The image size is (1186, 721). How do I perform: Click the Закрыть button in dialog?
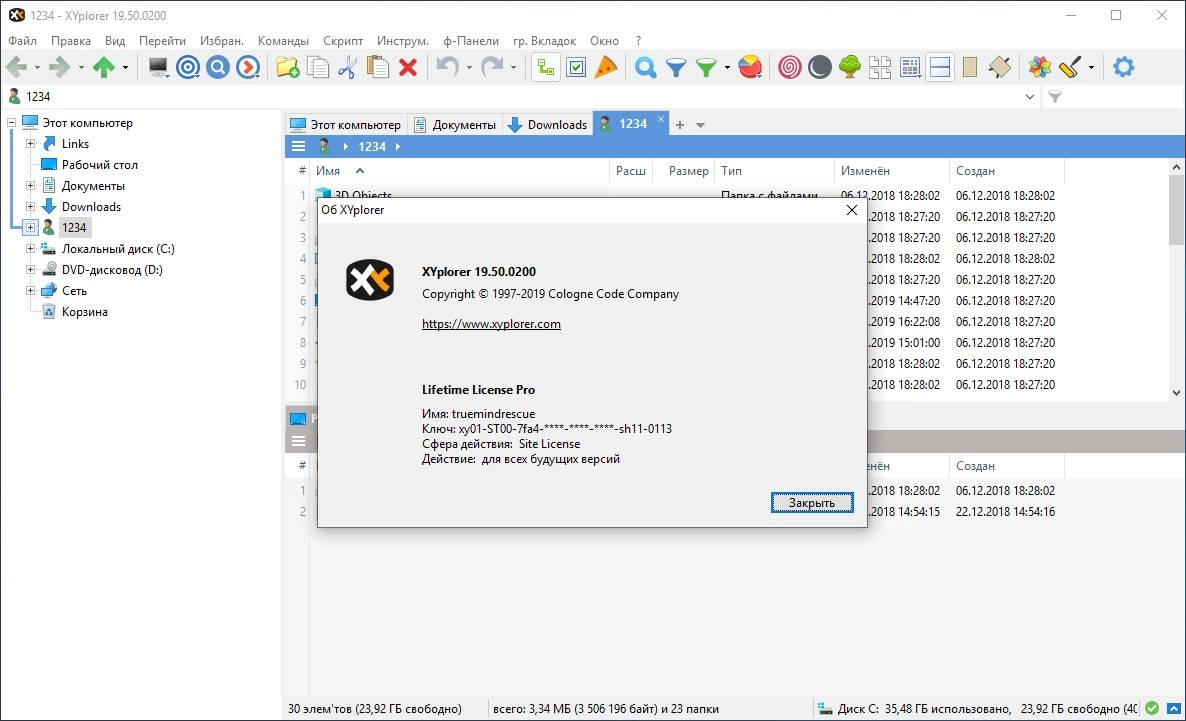point(812,502)
